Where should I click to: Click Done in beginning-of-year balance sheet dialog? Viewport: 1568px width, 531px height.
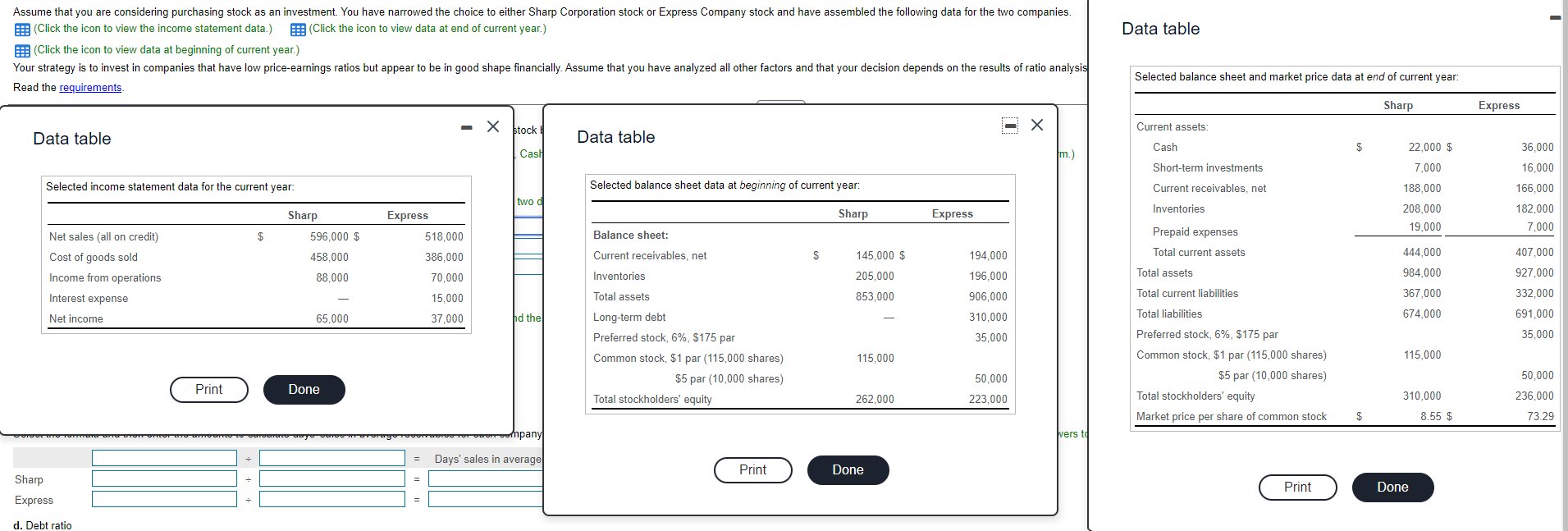848,470
